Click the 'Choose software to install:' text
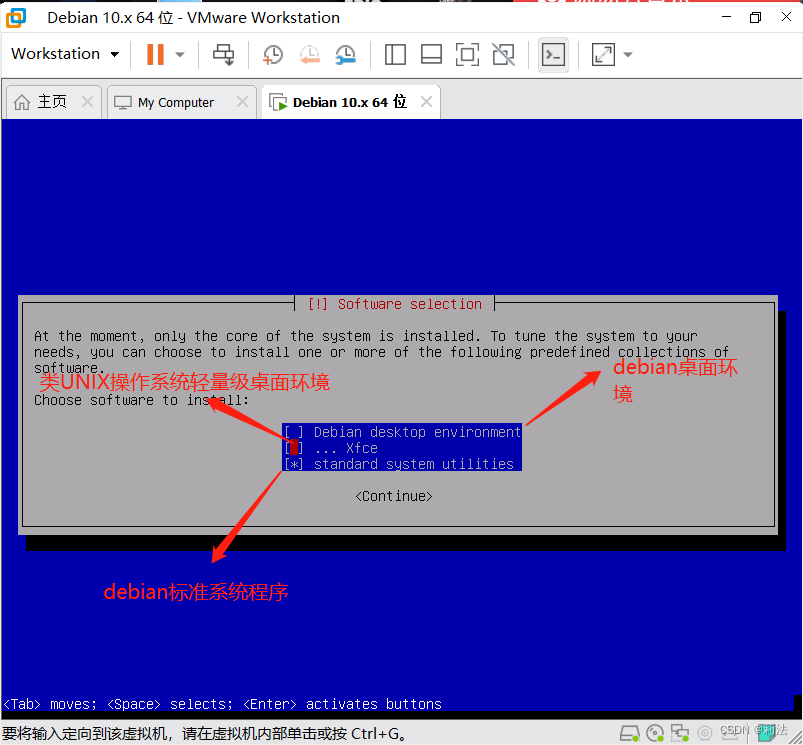Image resolution: width=803 pixels, height=745 pixels. tap(141, 400)
